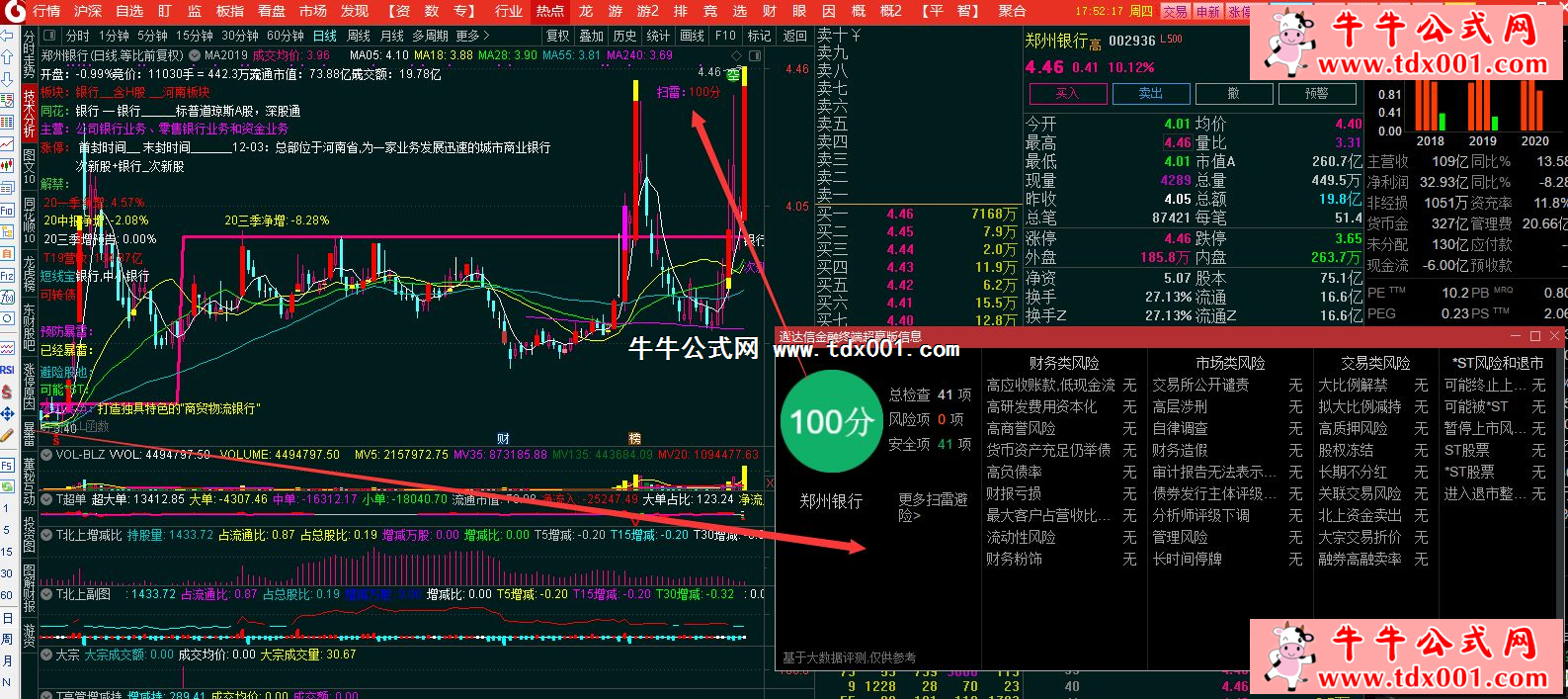Click the 更多扫雷避险 link in popup

[x=932, y=507]
